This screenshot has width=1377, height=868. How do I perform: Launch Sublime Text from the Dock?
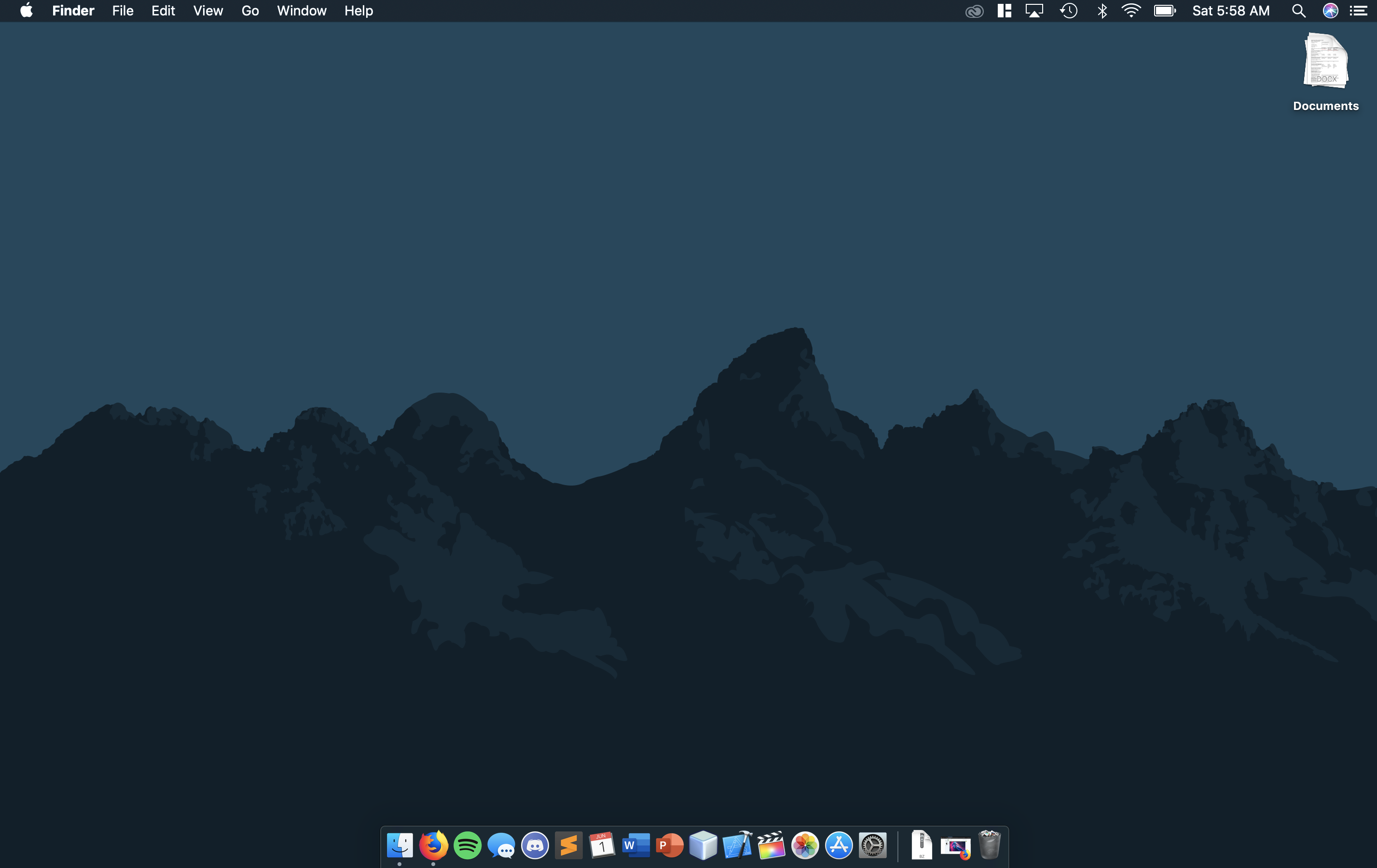pos(568,845)
